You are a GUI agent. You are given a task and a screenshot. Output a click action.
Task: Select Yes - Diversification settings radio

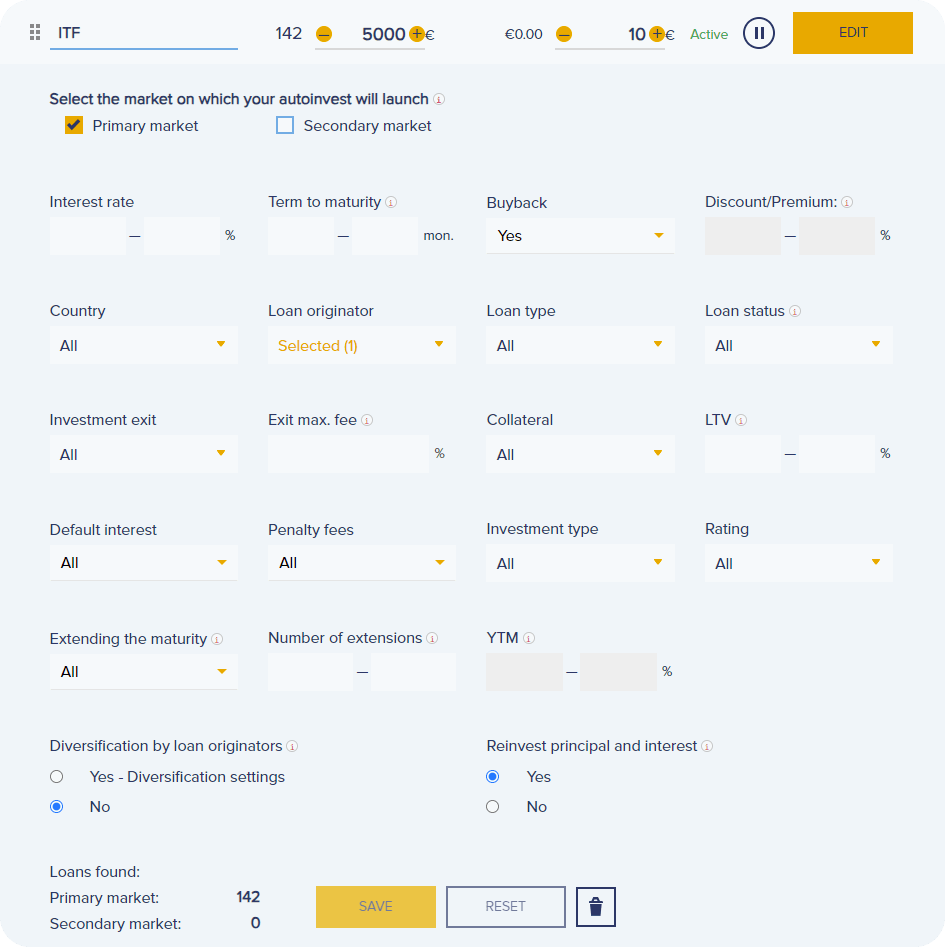57,777
